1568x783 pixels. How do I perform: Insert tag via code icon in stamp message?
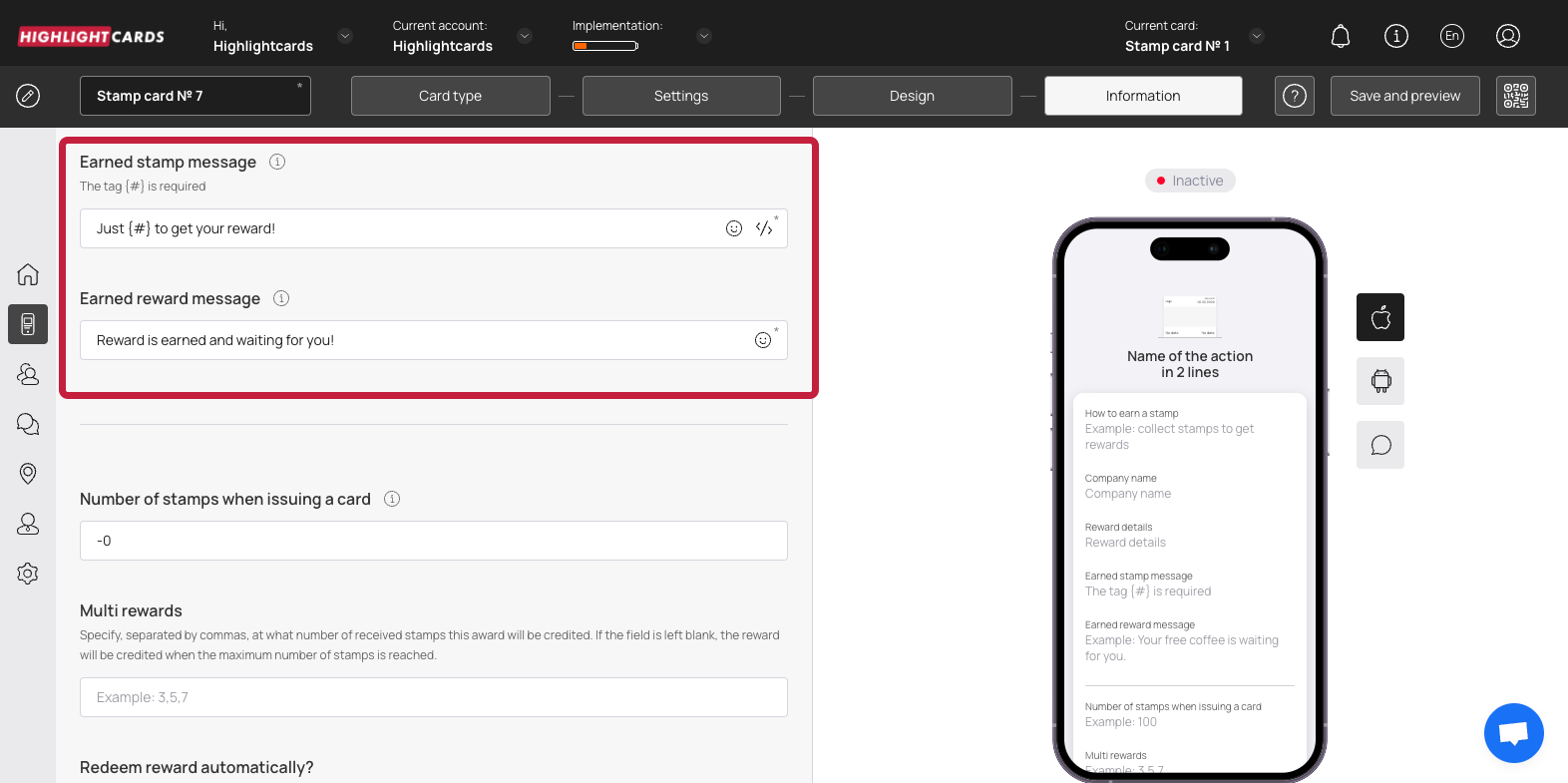(x=764, y=228)
